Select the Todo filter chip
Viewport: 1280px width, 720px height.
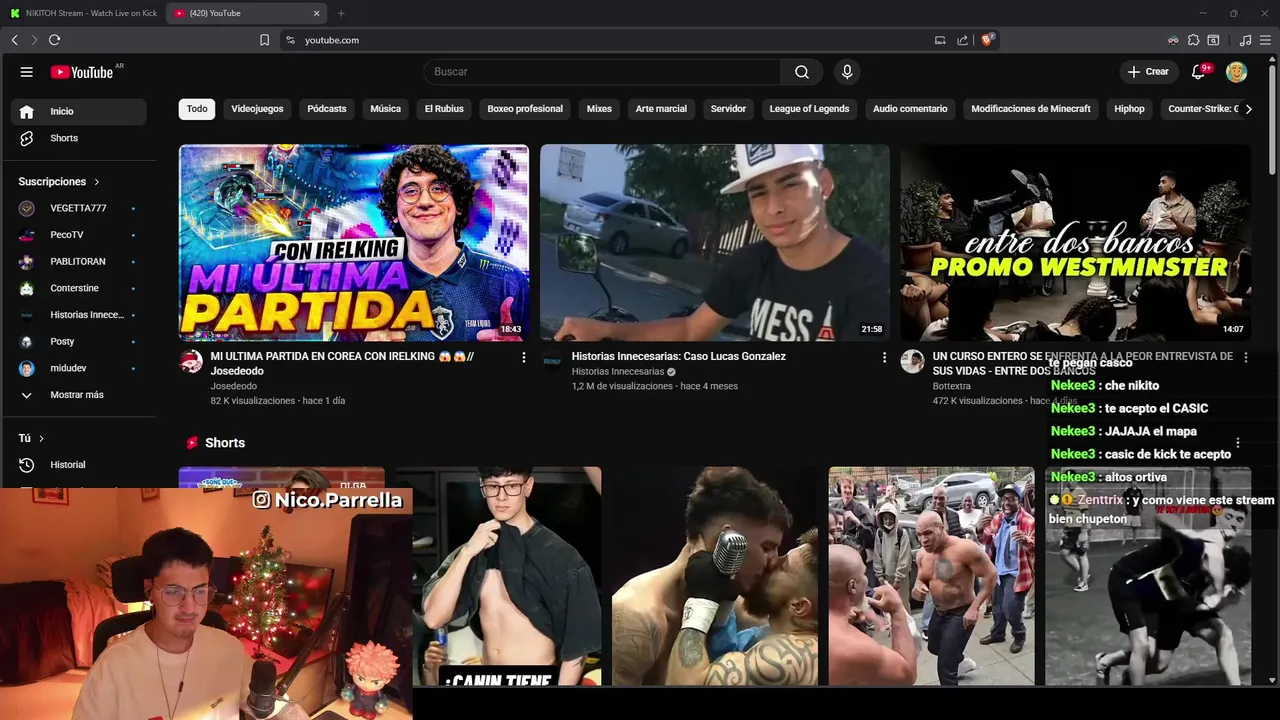click(197, 109)
